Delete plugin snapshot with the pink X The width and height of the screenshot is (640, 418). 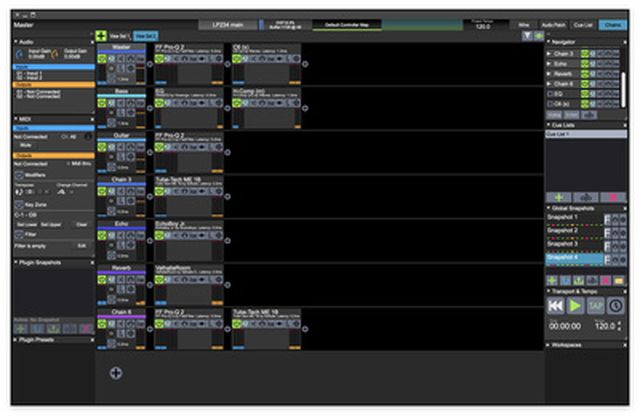(86, 329)
